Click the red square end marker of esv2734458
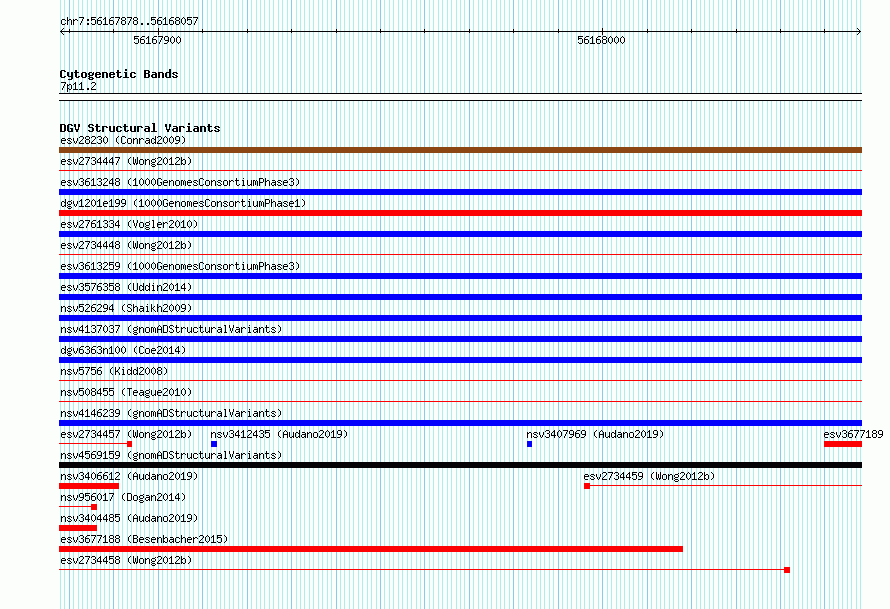This screenshot has width=890, height=609. tap(787, 570)
